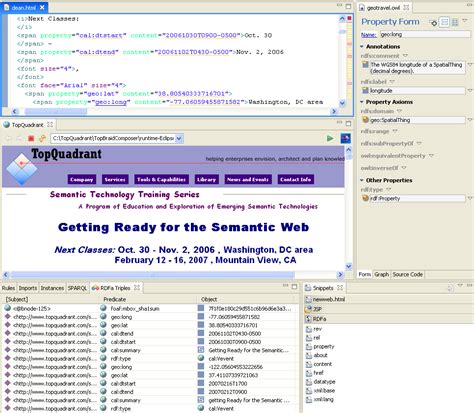Switch to the dean.html editor tab
Viewport: 474px width, 413px height.
(x=24, y=7)
